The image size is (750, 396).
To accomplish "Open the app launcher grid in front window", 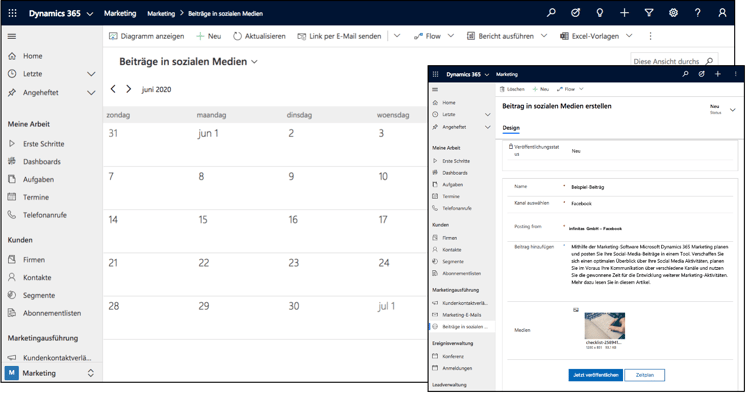I will [x=435, y=74].
